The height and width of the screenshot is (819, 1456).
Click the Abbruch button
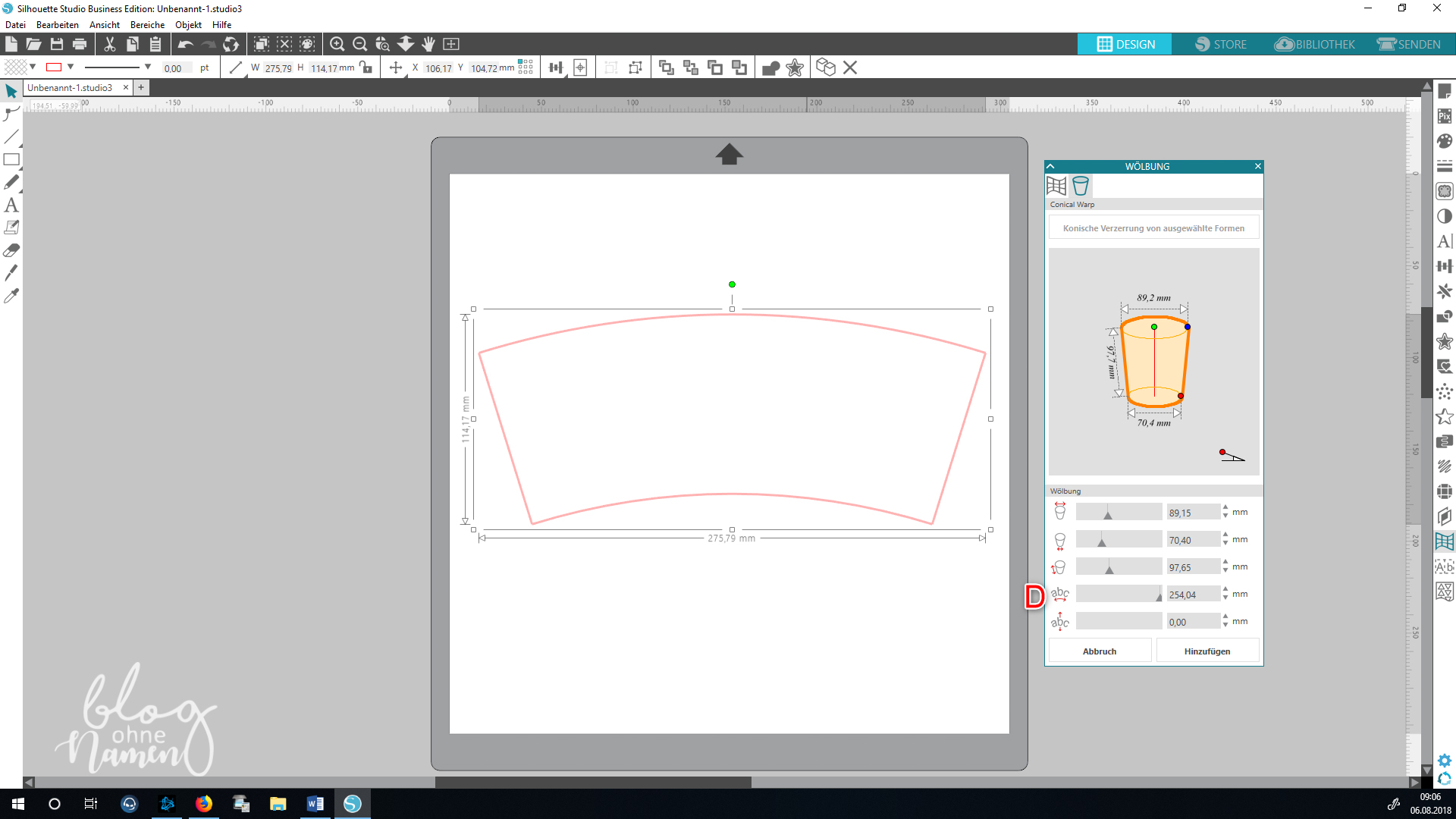pos(1099,651)
